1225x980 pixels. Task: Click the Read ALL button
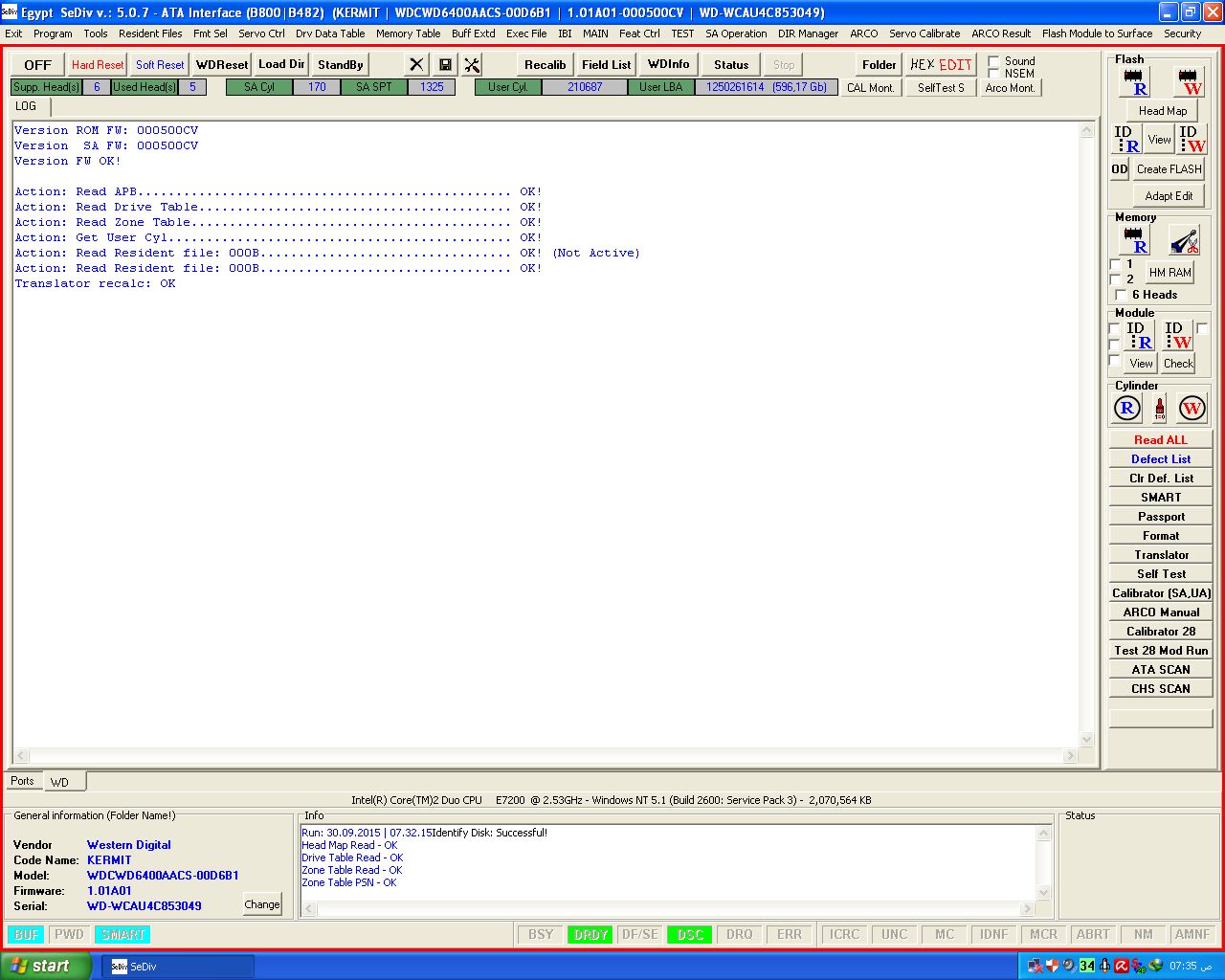[x=1161, y=440]
